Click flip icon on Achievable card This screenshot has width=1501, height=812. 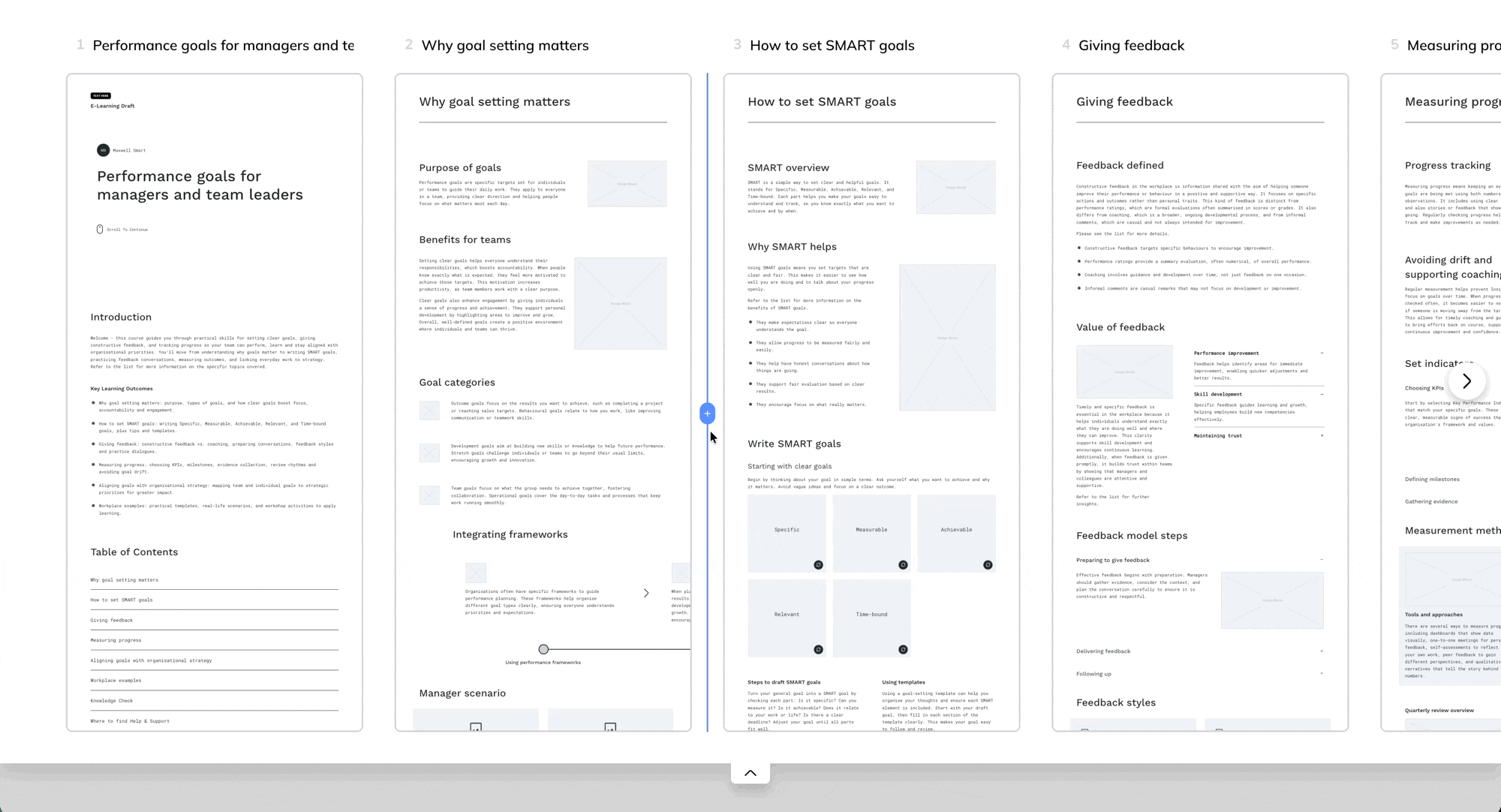coord(988,565)
